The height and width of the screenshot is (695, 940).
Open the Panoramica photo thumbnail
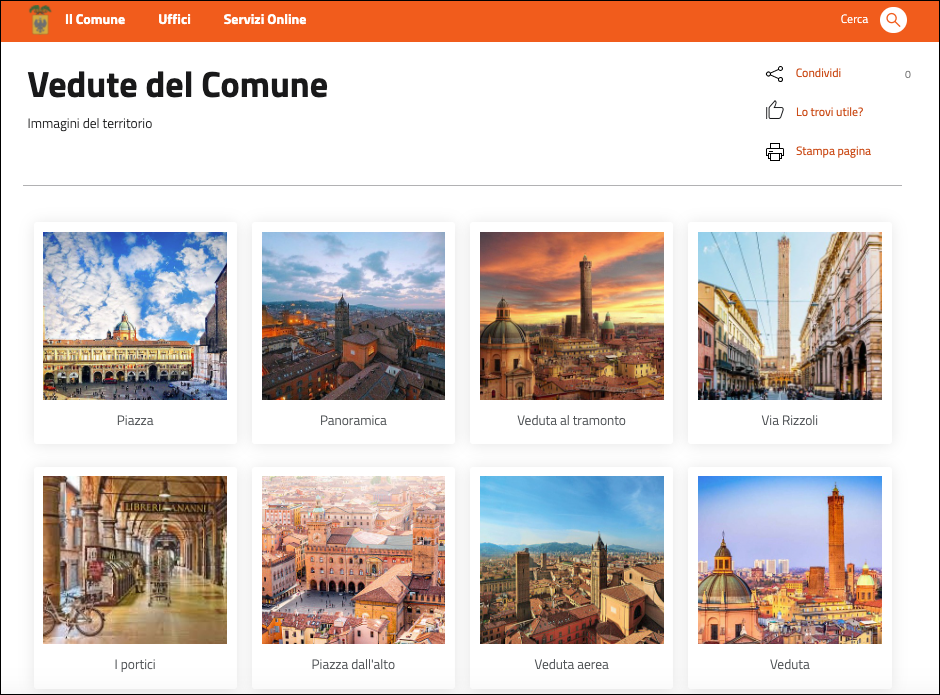click(353, 316)
